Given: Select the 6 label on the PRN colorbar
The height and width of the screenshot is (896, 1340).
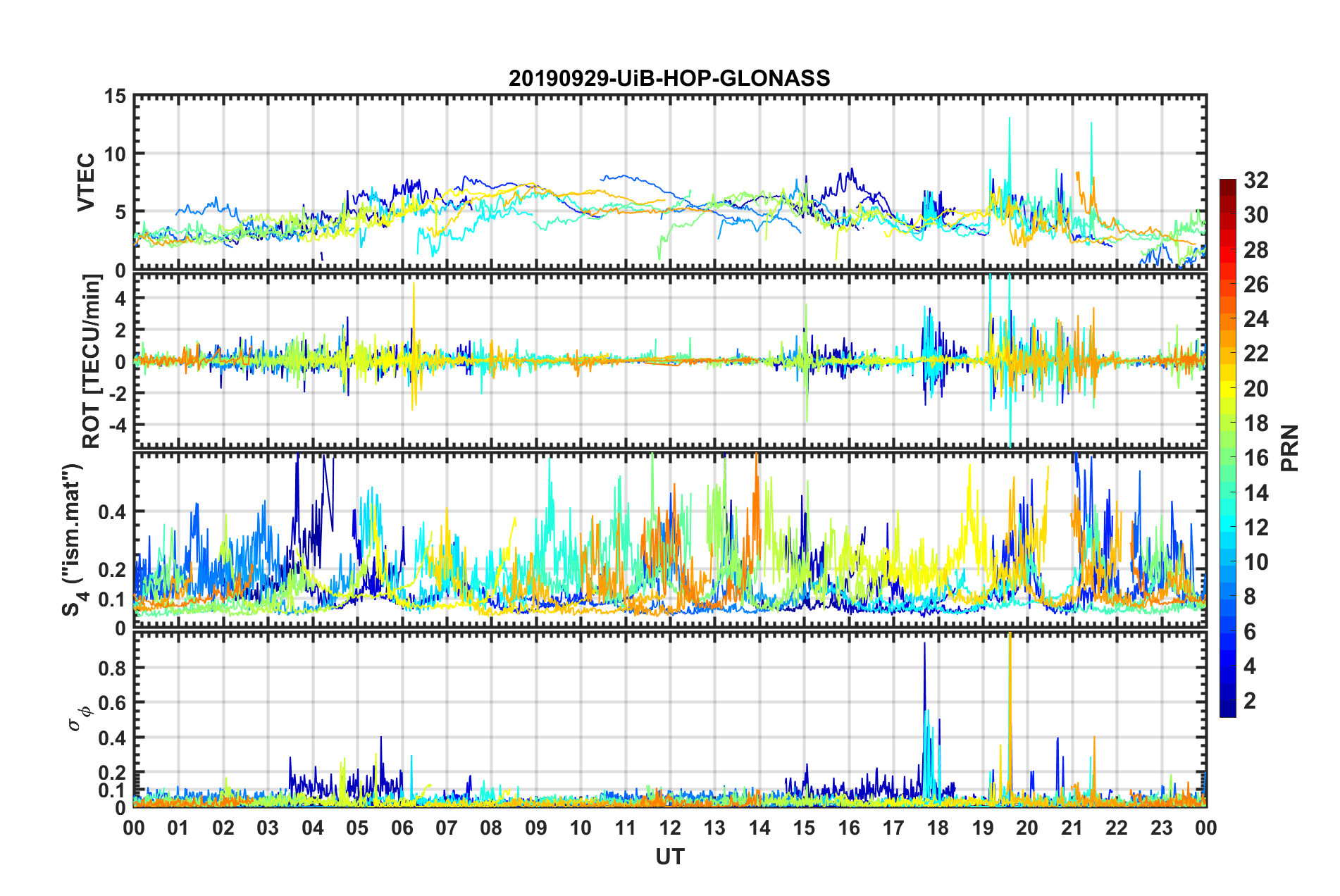Looking at the screenshot, I should coord(1250,632).
